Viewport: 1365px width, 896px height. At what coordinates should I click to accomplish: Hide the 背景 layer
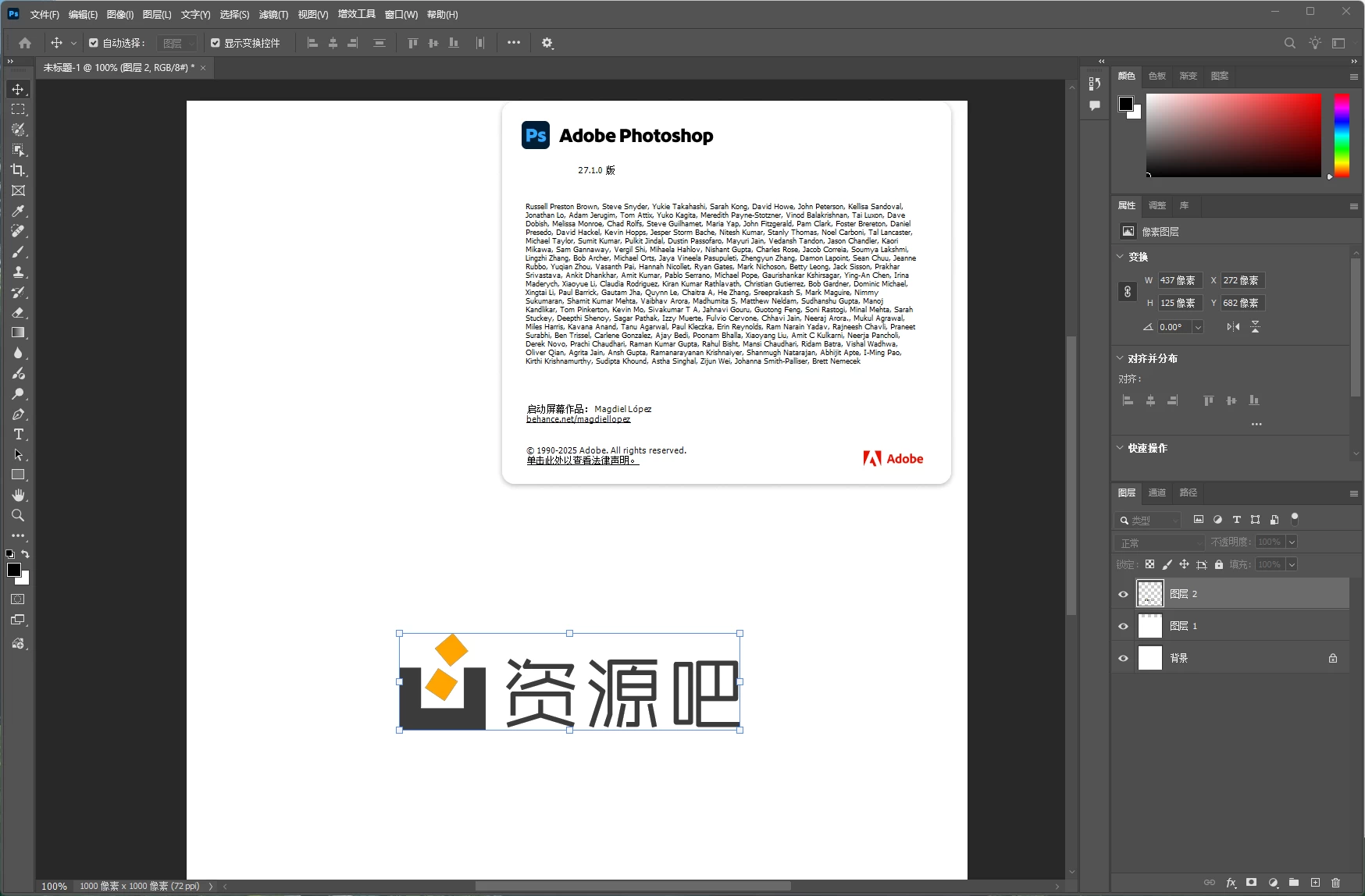click(x=1122, y=658)
